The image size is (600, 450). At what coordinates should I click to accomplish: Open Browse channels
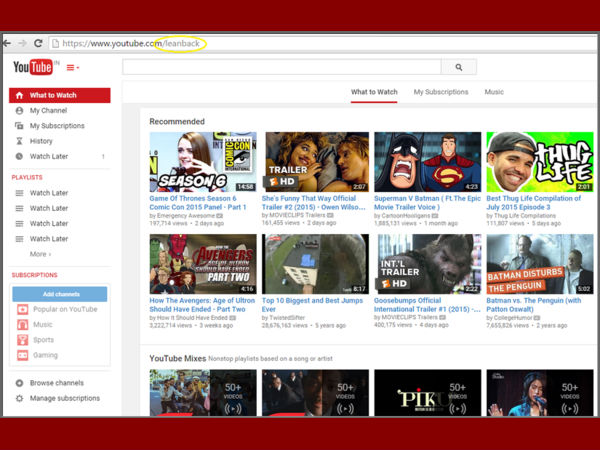coord(56,383)
